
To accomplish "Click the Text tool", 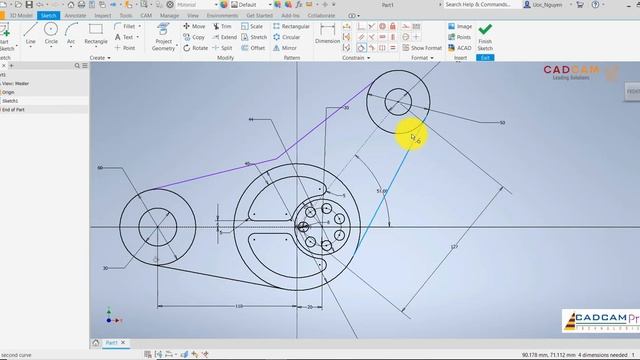I will [x=124, y=37].
